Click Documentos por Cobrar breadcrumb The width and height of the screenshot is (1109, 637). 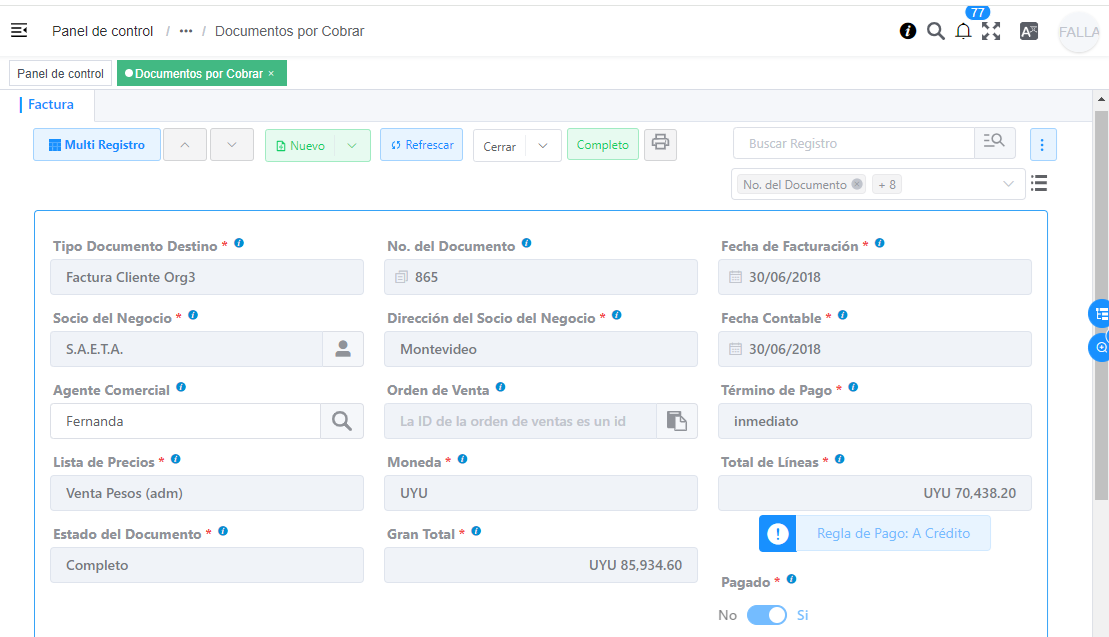289,31
